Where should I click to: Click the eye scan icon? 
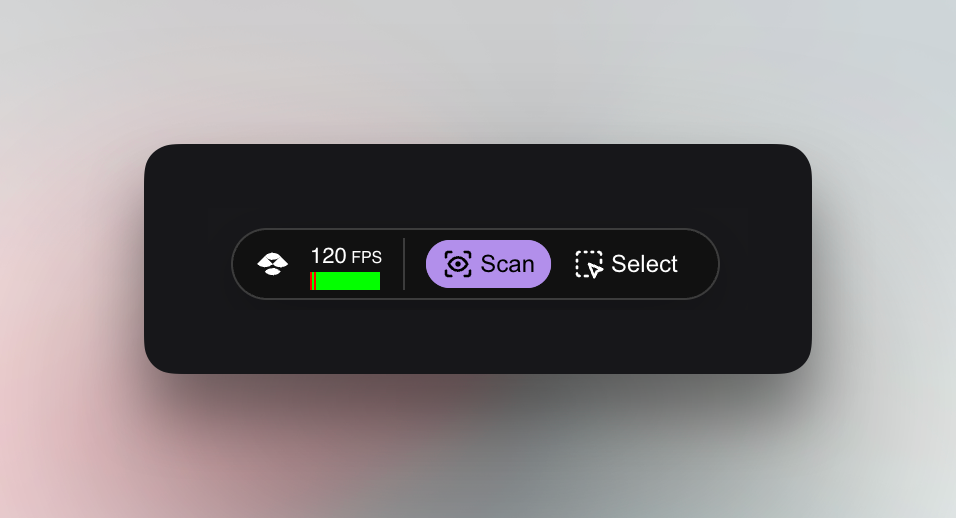click(x=458, y=264)
